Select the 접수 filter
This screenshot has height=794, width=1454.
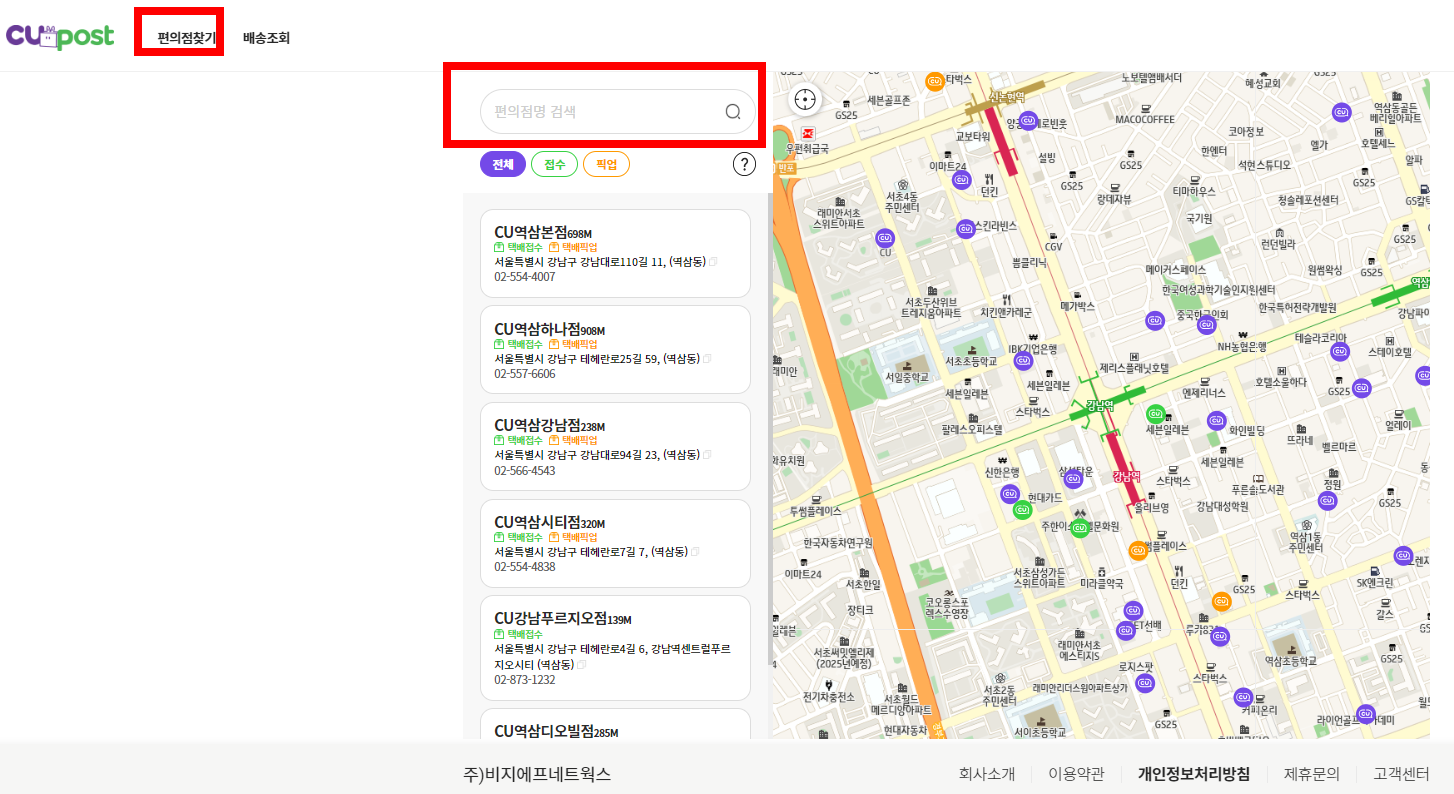pos(555,165)
